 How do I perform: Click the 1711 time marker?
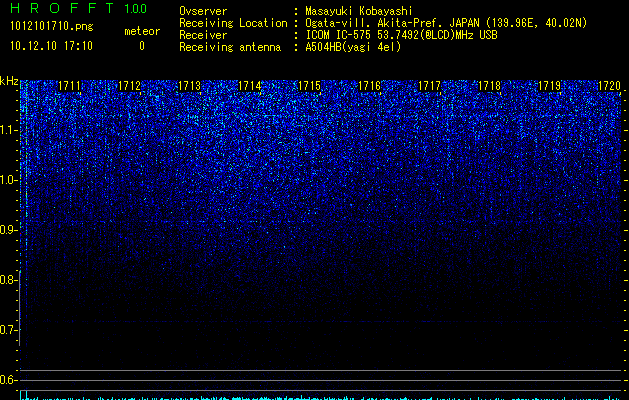tap(69, 86)
